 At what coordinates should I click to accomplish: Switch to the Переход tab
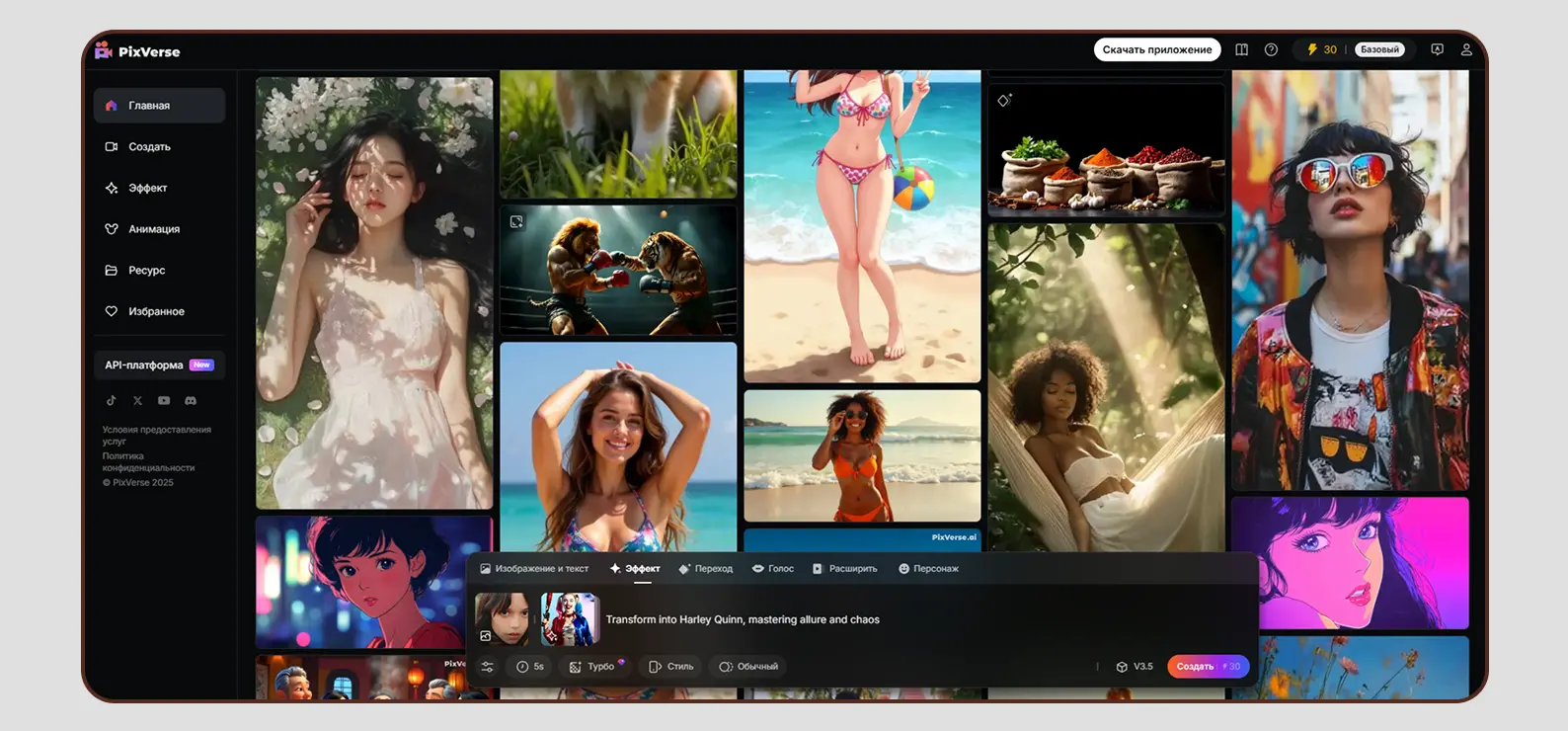coord(706,569)
